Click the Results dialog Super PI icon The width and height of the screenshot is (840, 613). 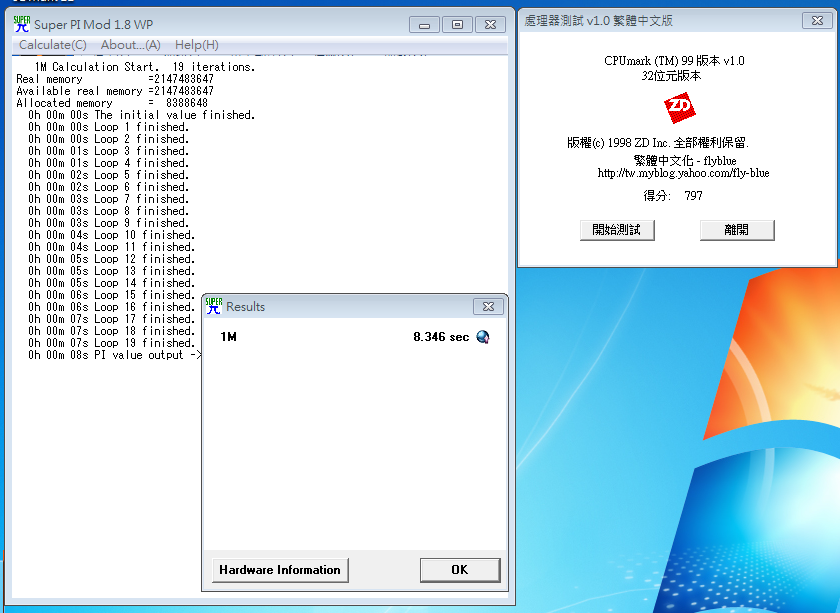(x=214, y=306)
